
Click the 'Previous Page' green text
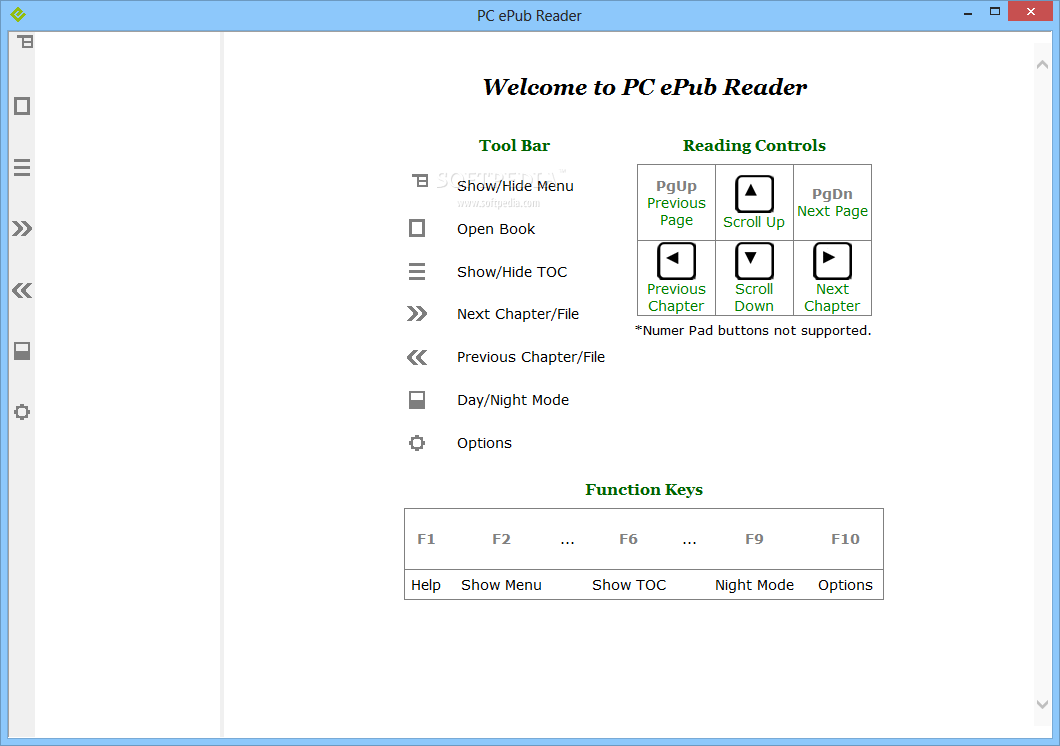click(x=676, y=212)
